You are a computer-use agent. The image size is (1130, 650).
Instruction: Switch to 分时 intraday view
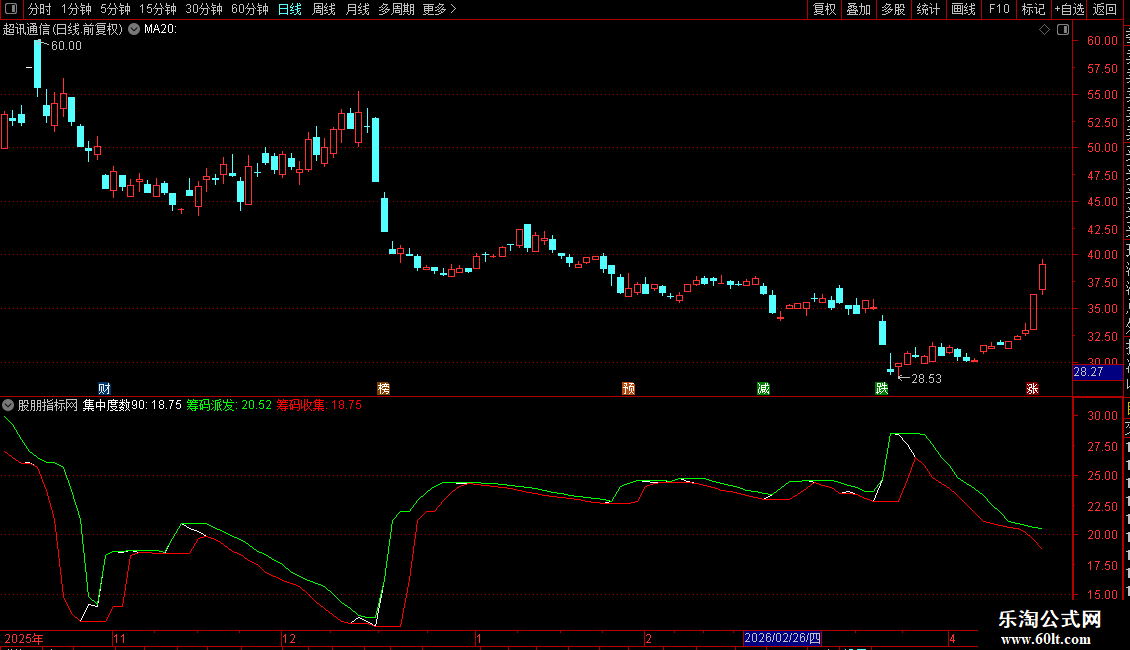point(40,9)
